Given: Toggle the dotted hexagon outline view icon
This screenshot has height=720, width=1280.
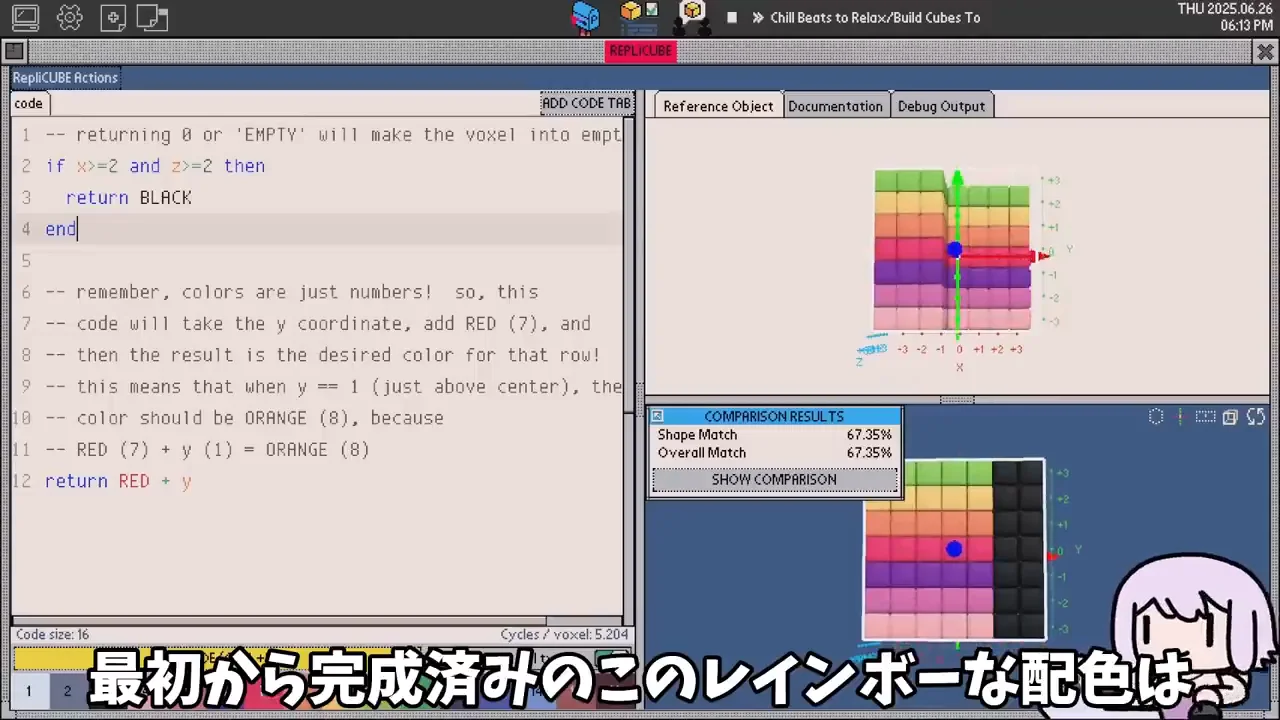Looking at the screenshot, I should click(1156, 417).
